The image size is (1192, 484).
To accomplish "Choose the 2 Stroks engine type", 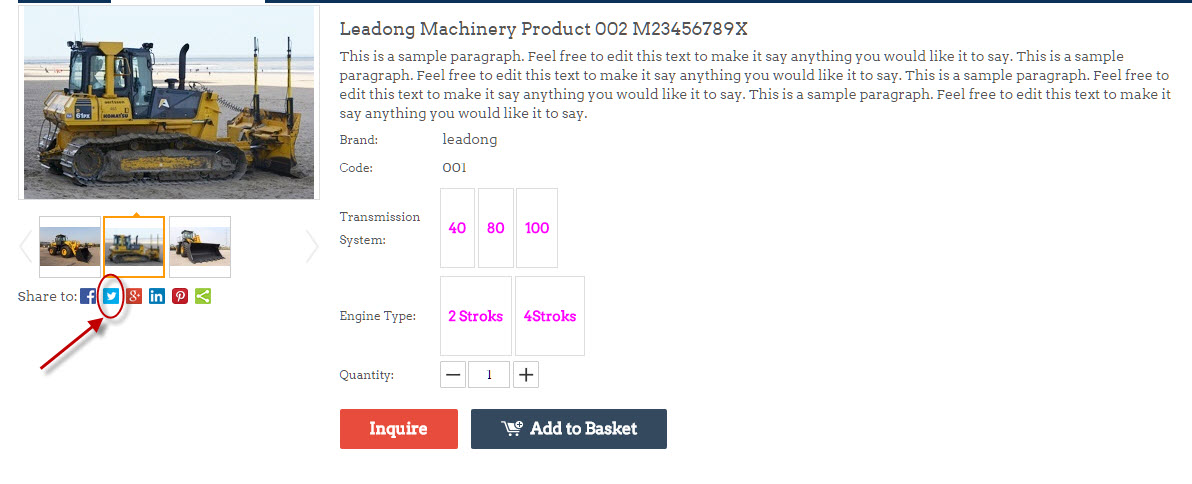I will (x=476, y=316).
